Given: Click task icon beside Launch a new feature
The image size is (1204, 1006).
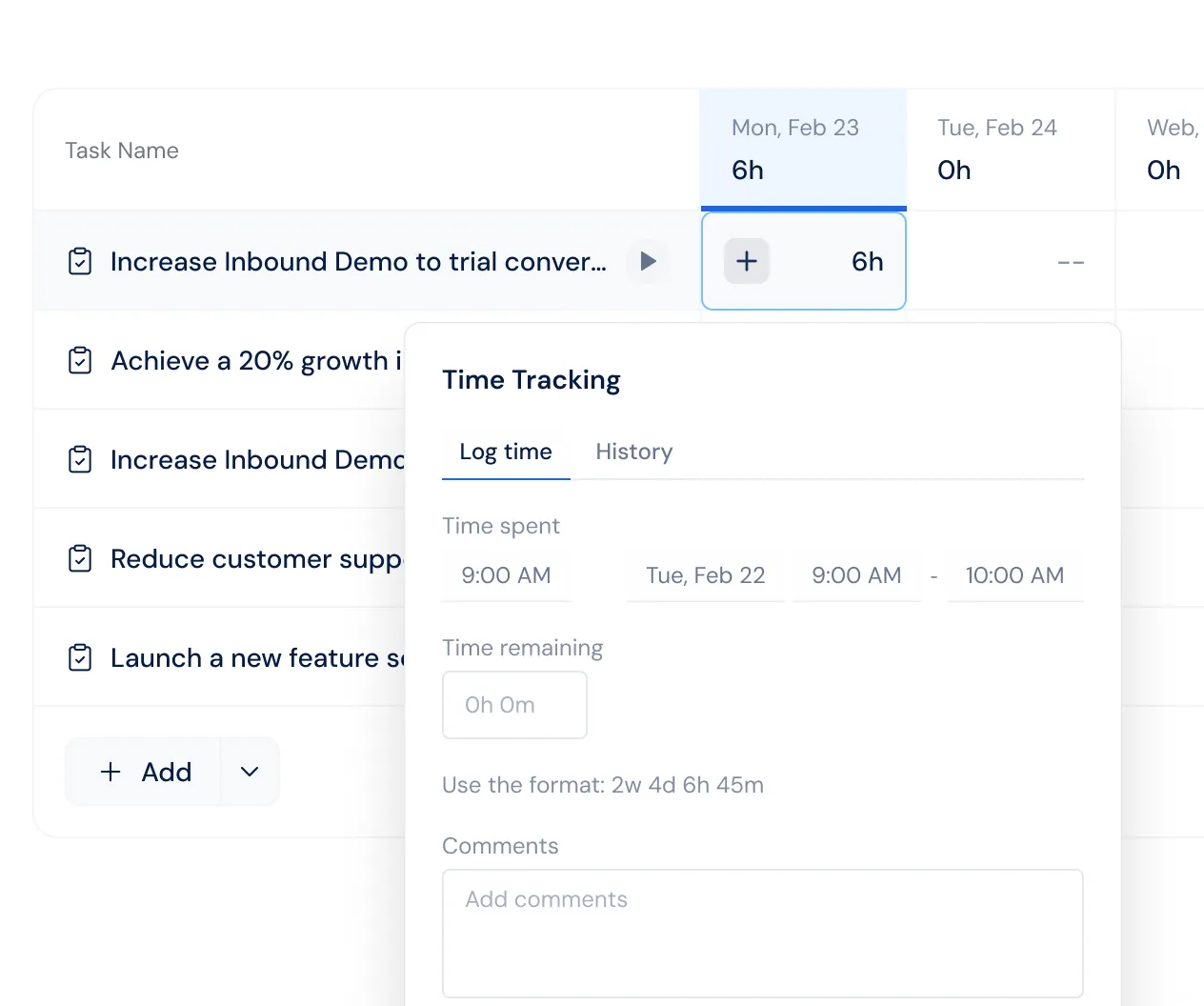Looking at the screenshot, I should (80, 657).
